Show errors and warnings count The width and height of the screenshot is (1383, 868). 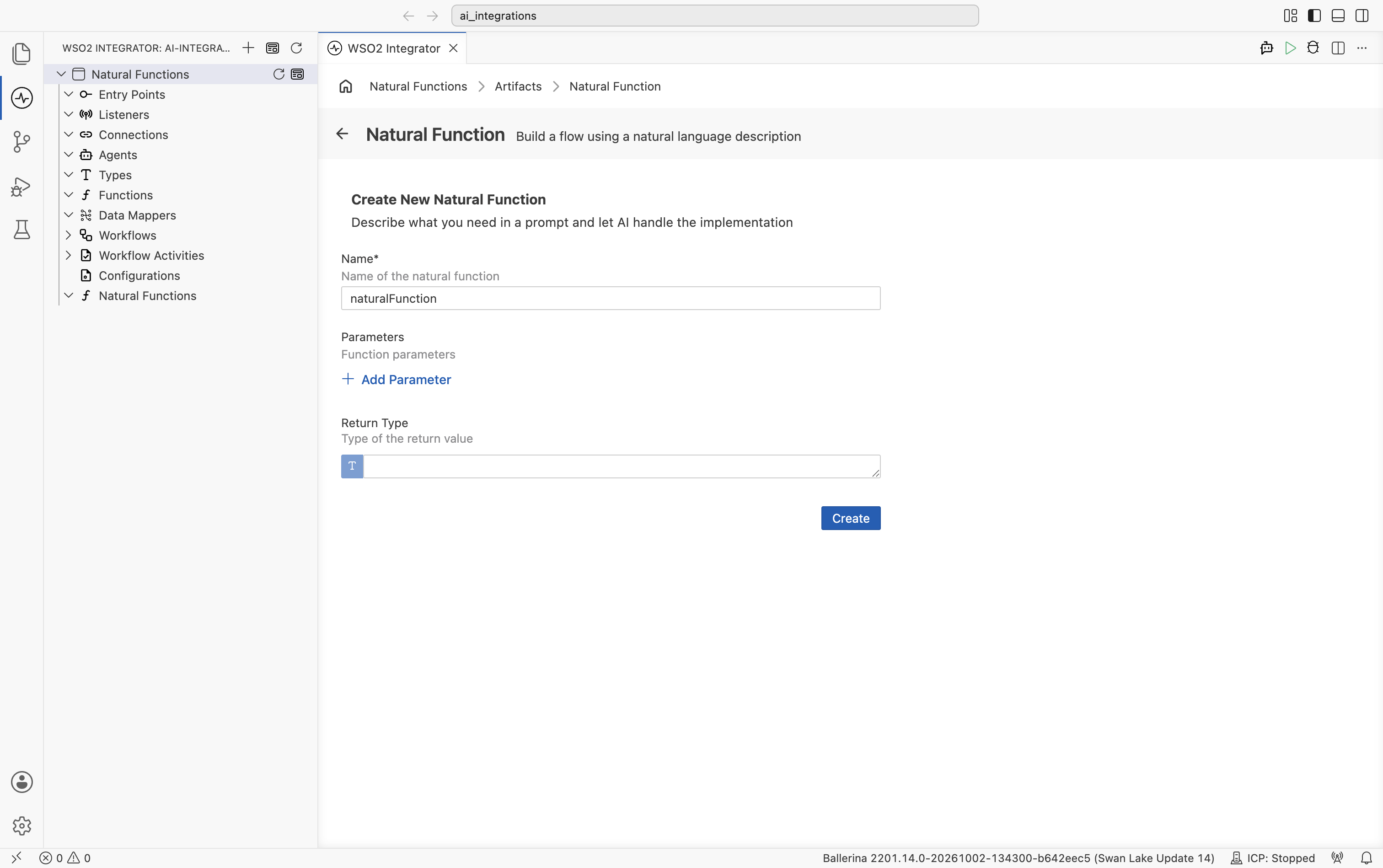pyautogui.click(x=65, y=857)
